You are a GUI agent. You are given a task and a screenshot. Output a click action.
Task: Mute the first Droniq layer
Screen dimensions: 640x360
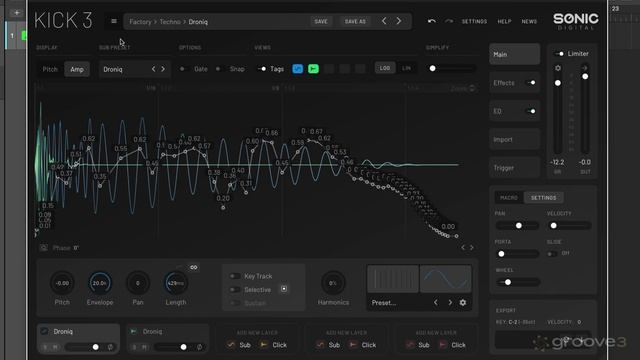(55, 347)
